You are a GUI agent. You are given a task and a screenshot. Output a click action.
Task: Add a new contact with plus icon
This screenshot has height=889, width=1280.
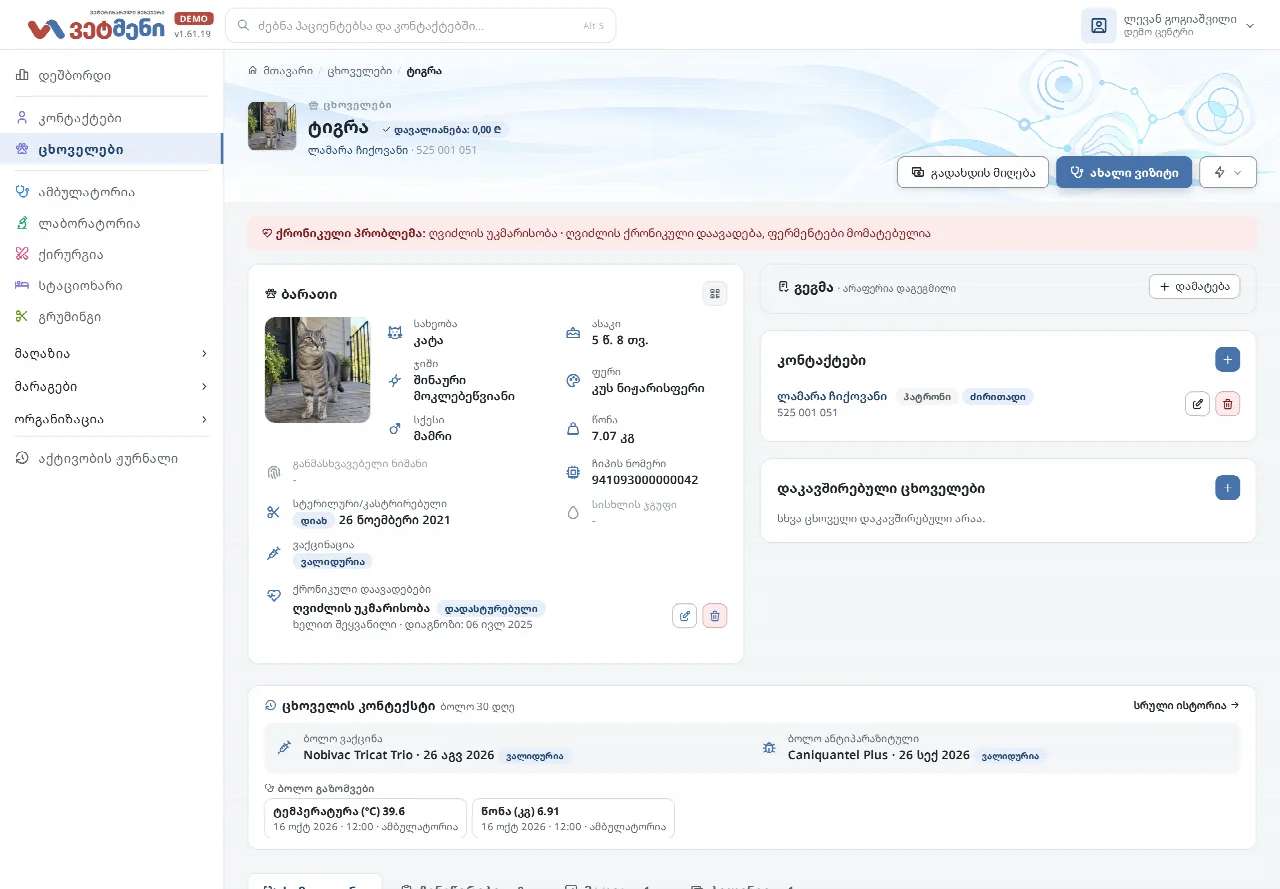pos(1227,360)
